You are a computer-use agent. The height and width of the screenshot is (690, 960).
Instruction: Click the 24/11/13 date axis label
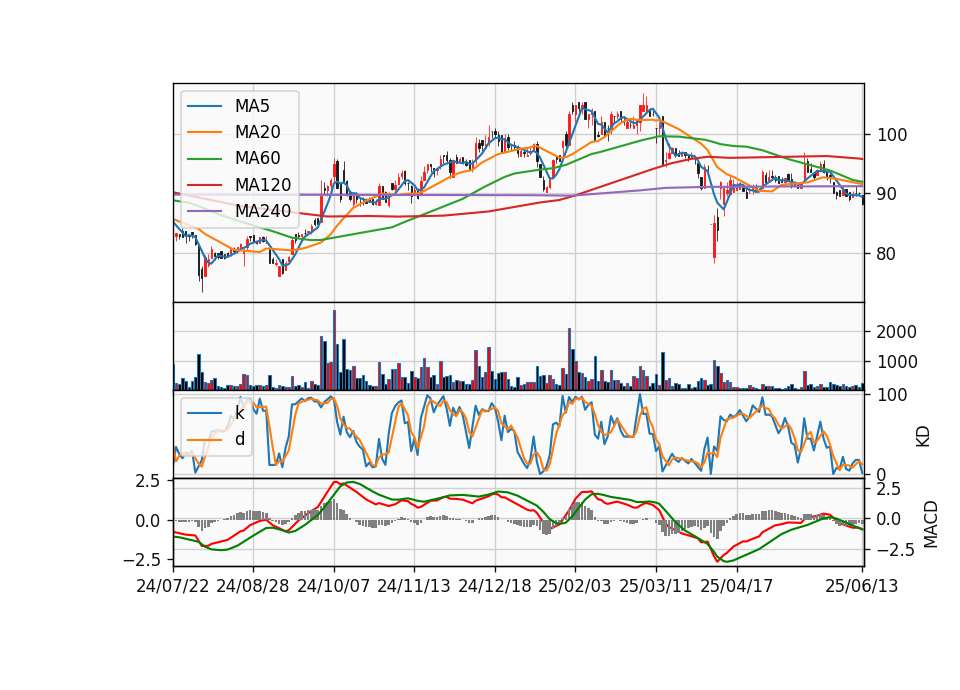414,586
